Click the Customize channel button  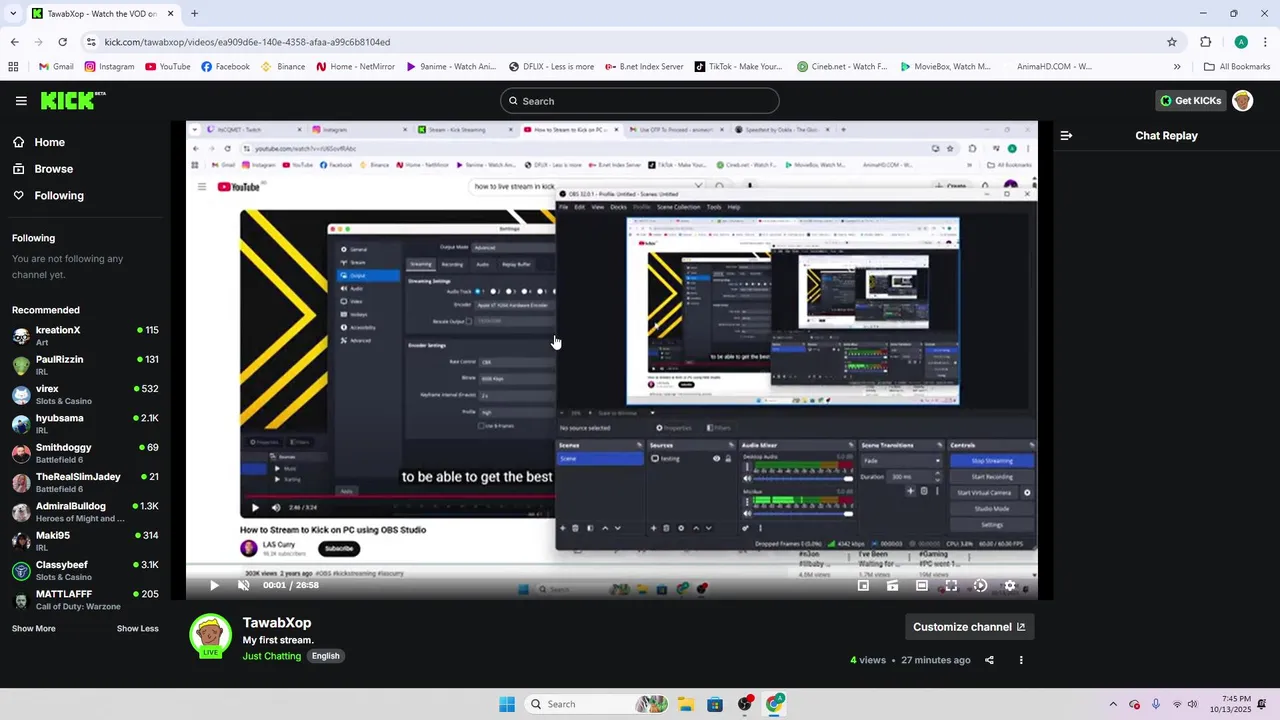969,627
